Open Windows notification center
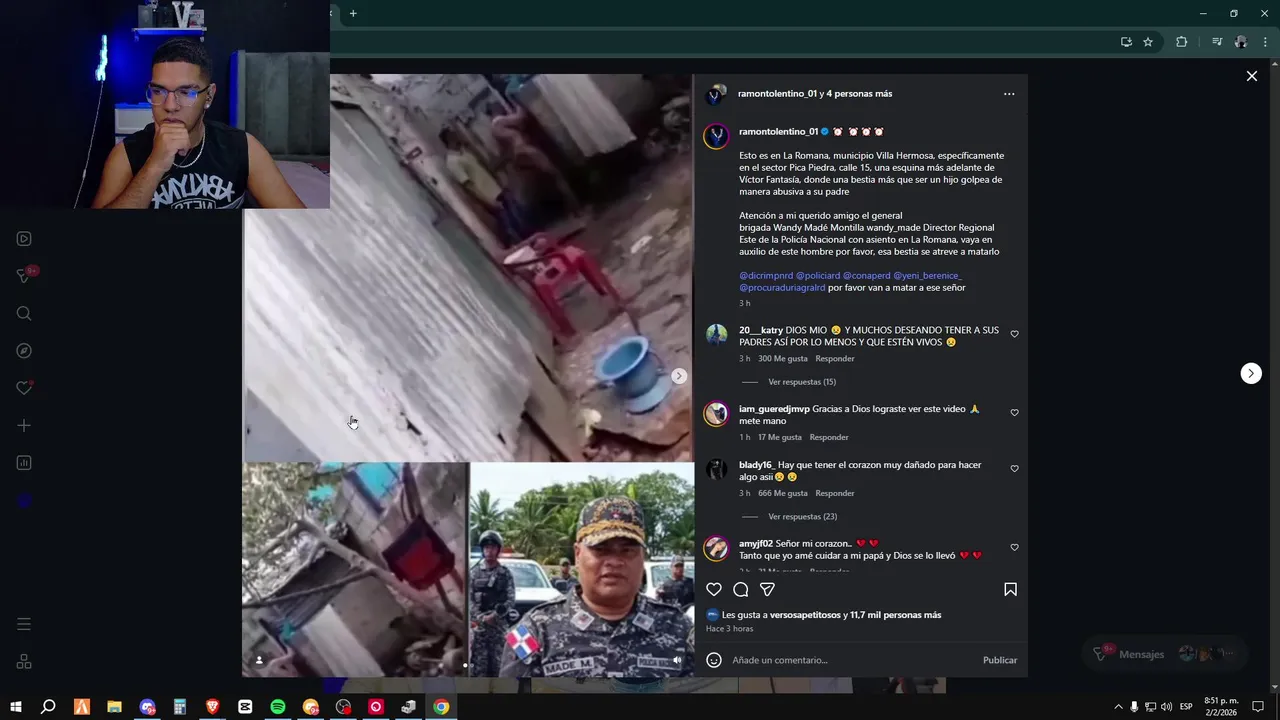This screenshot has width=1280, height=720. tap(1259, 707)
